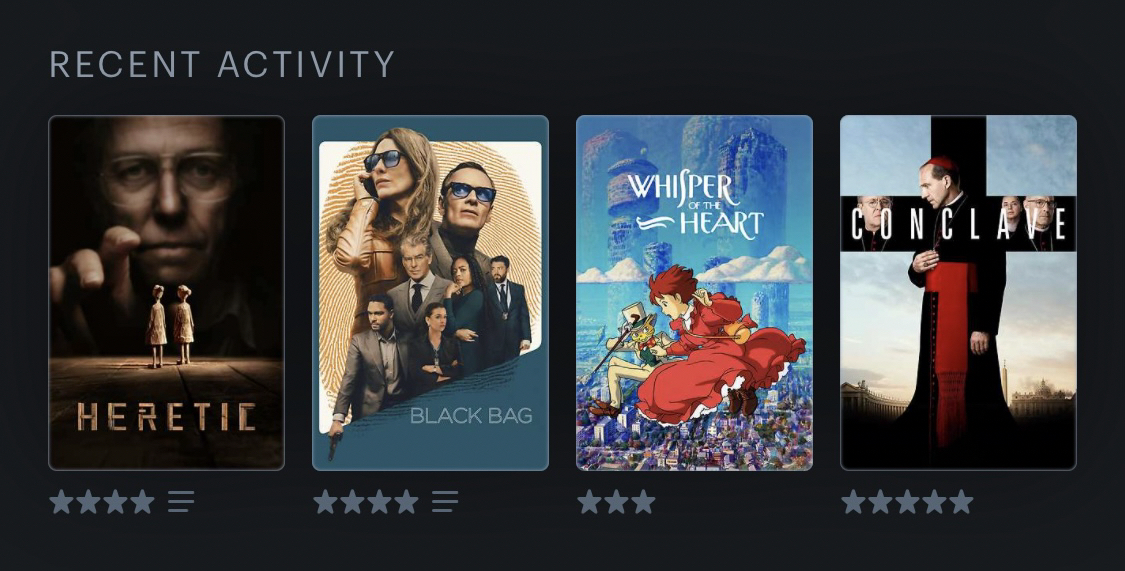
Task: Click the HERETIC title lettering on poster
Action: pyautogui.click(x=166, y=417)
